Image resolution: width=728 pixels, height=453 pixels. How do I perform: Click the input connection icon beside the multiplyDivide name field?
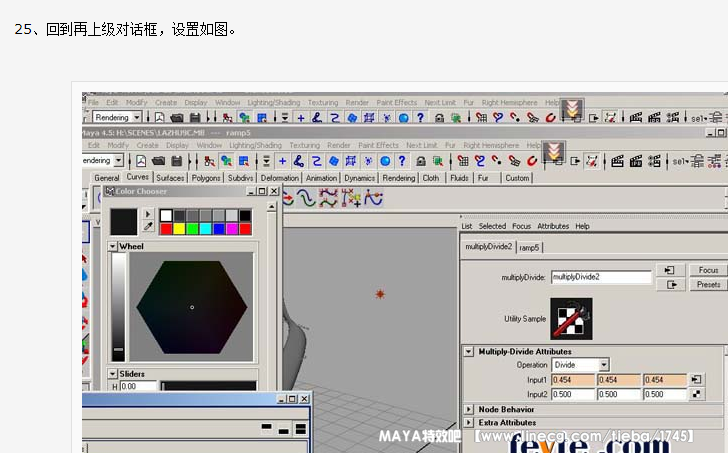pos(670,270)
